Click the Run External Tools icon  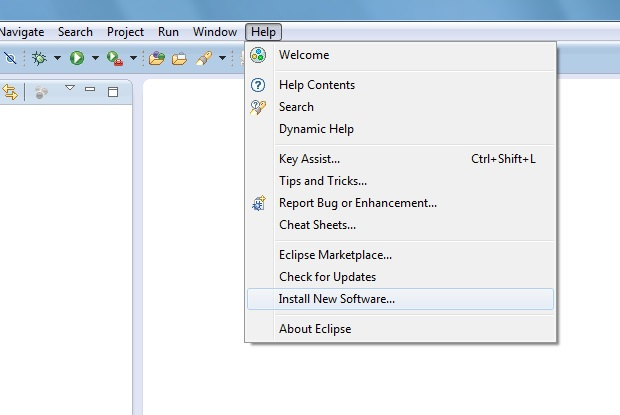[x=115, y=58]
